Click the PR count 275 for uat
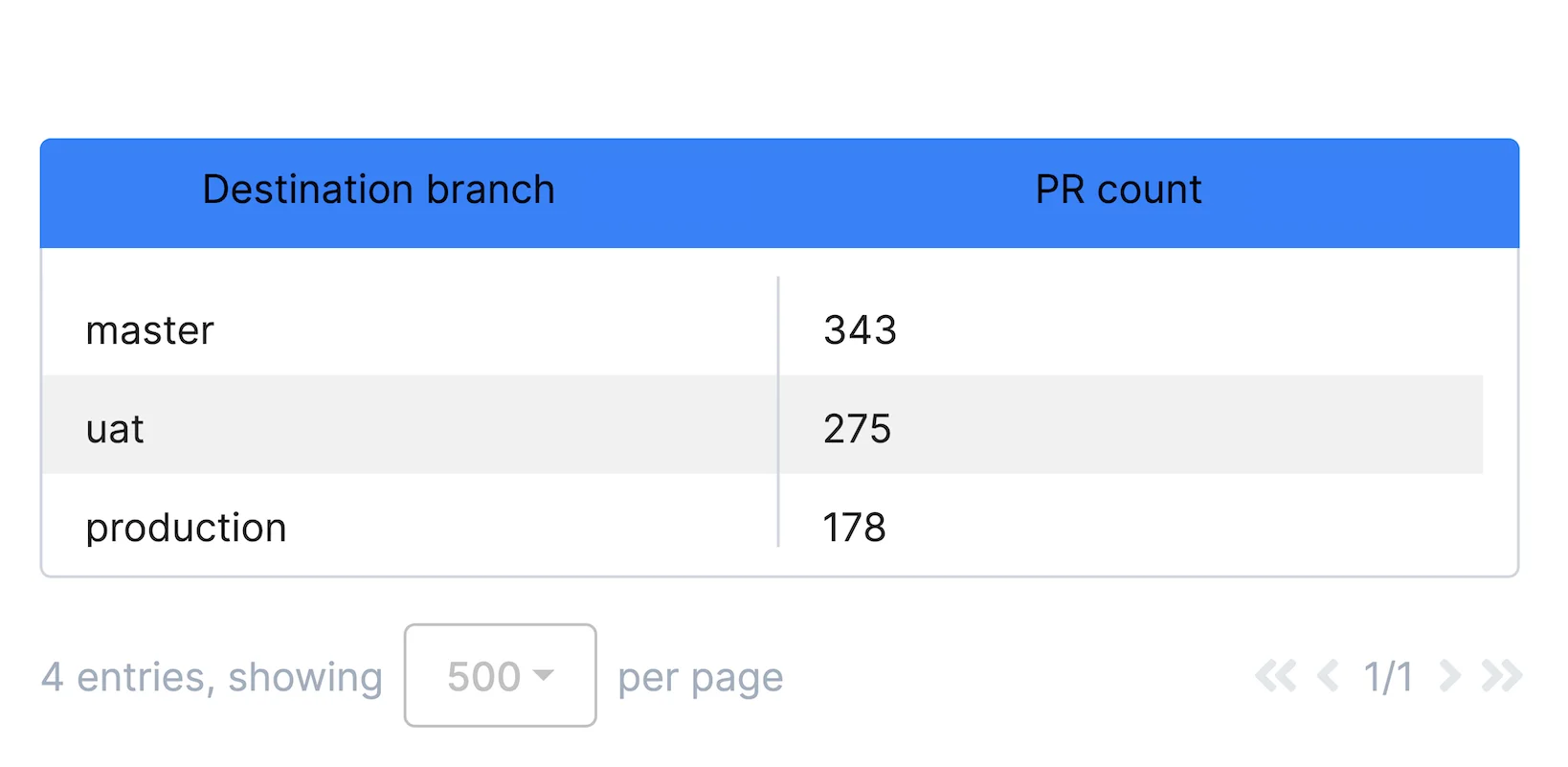1568x767 pixels. click(x=858, y=428)
